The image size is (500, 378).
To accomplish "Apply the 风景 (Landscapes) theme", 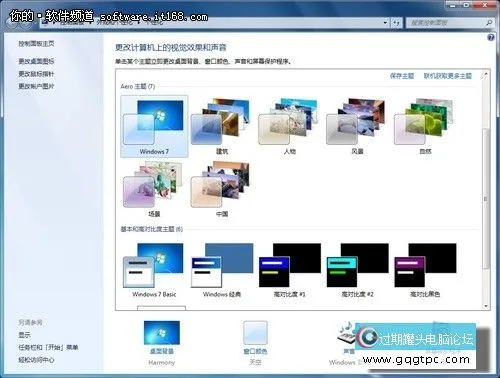I will point(357,126).
